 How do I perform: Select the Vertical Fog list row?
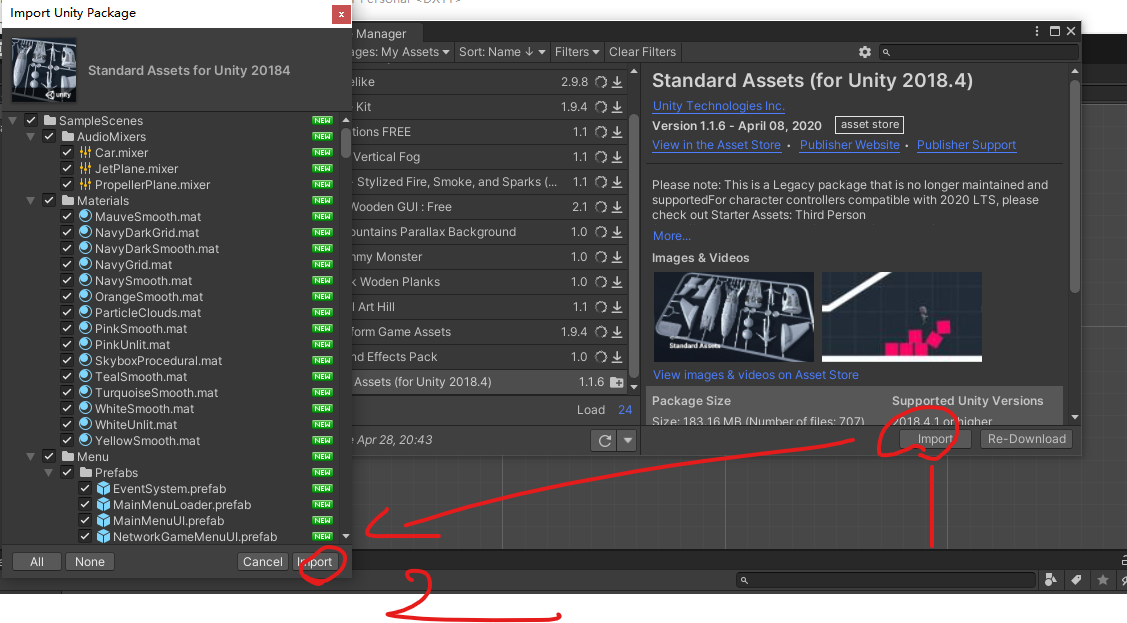coord(489,157)
